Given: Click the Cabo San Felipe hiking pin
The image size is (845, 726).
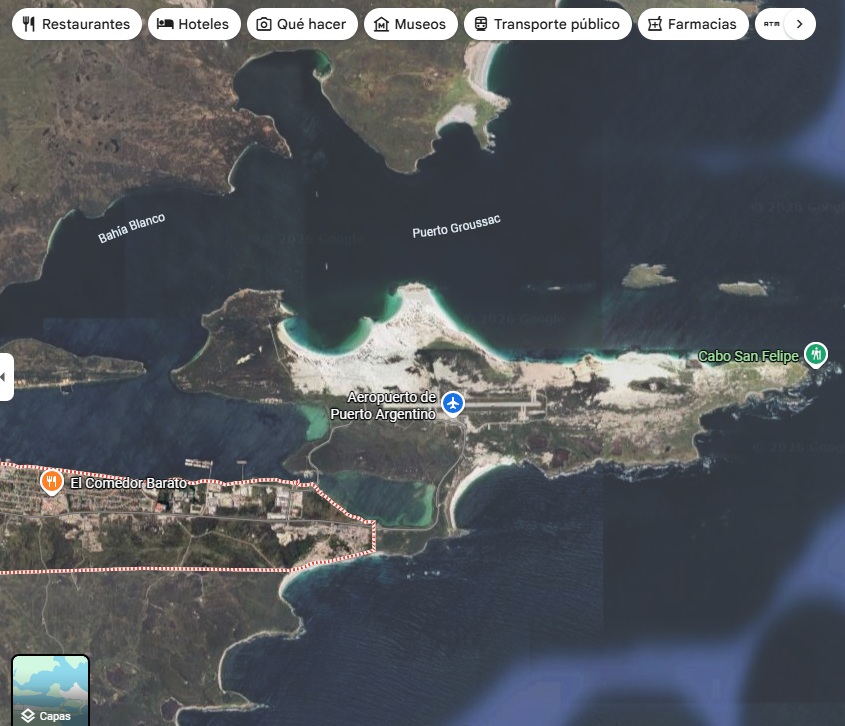Looking at the screenshot, I should pos(816,355).
